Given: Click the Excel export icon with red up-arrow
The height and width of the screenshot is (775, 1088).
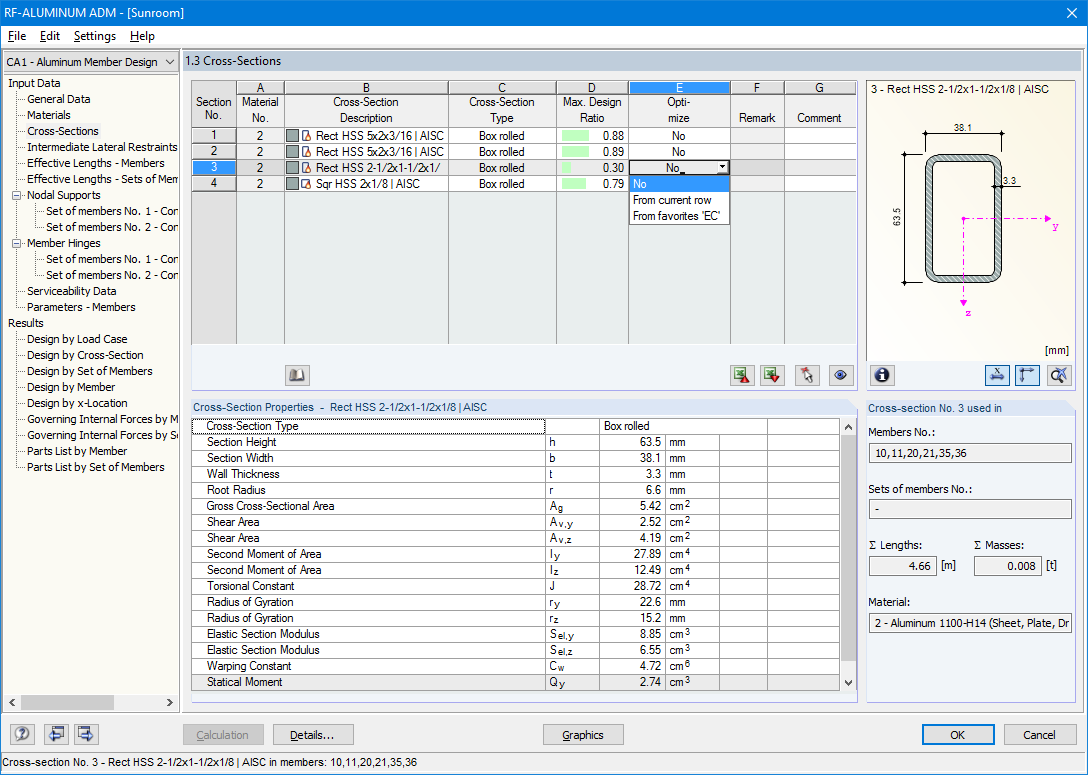Looking at the screenshot, I should coord(742,375).
